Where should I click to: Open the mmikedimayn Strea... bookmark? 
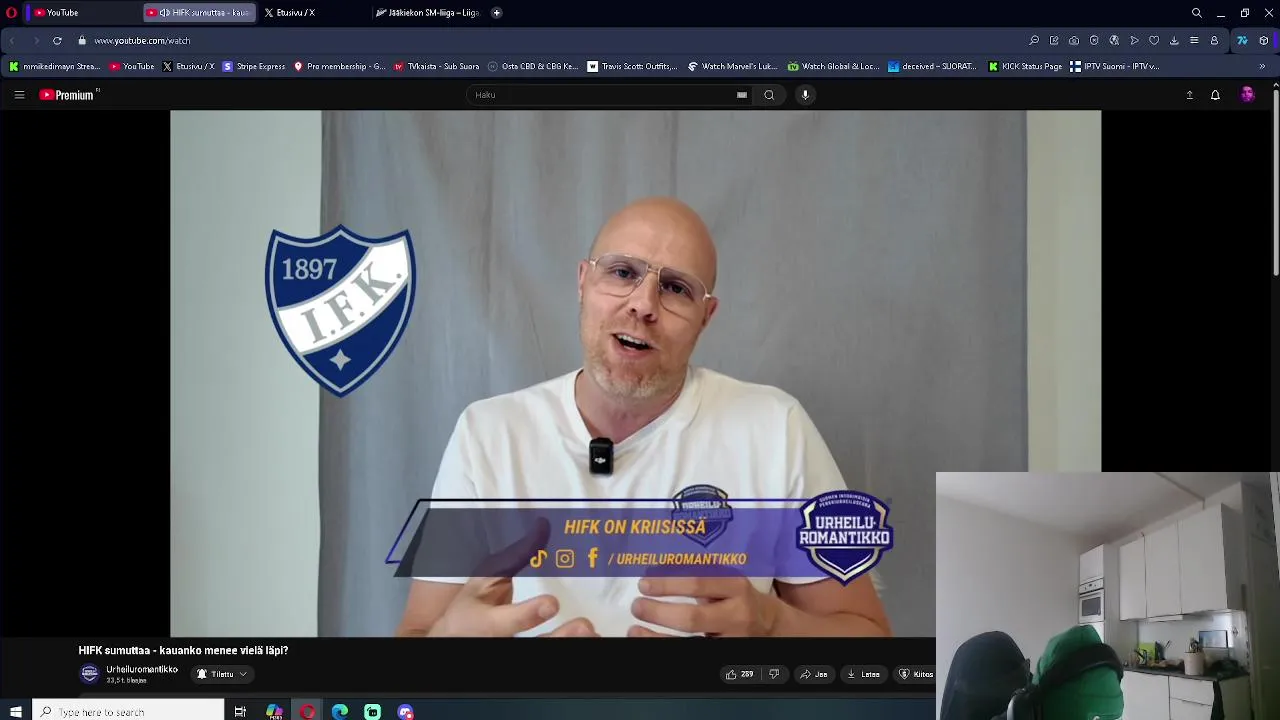[x=55, y=67]
